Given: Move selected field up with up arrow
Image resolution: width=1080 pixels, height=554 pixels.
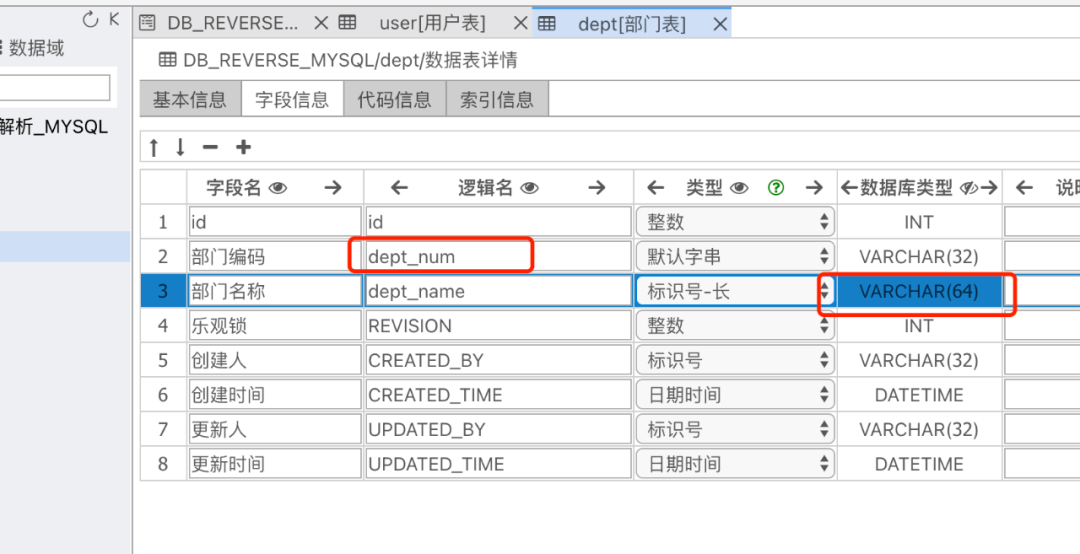Looking at the screenshot, I should pyautogui.click(x=154, y=147).
